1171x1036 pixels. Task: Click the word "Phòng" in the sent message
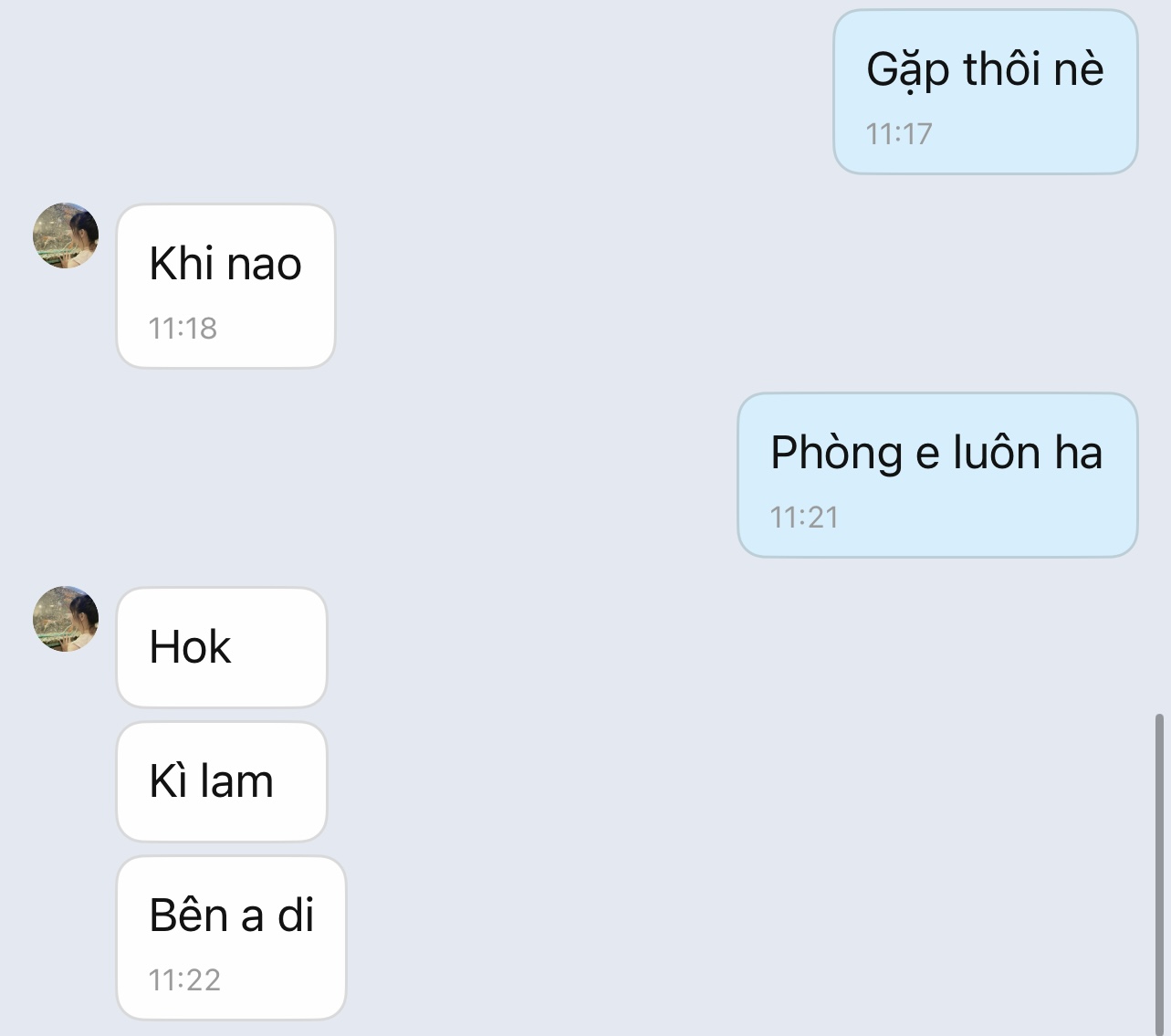[836, 454]
